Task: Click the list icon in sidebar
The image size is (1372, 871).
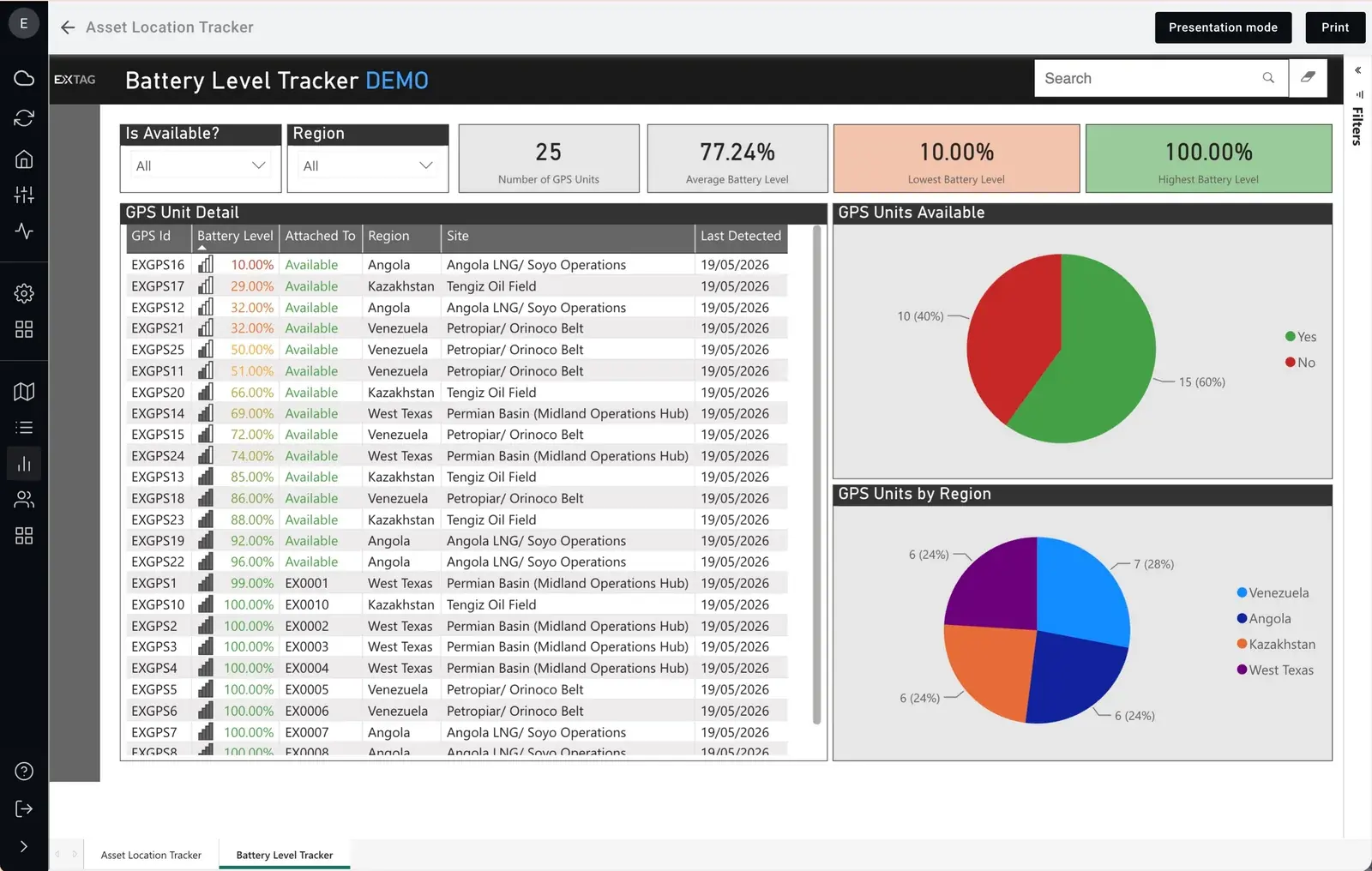Action: tap(24, 427)
